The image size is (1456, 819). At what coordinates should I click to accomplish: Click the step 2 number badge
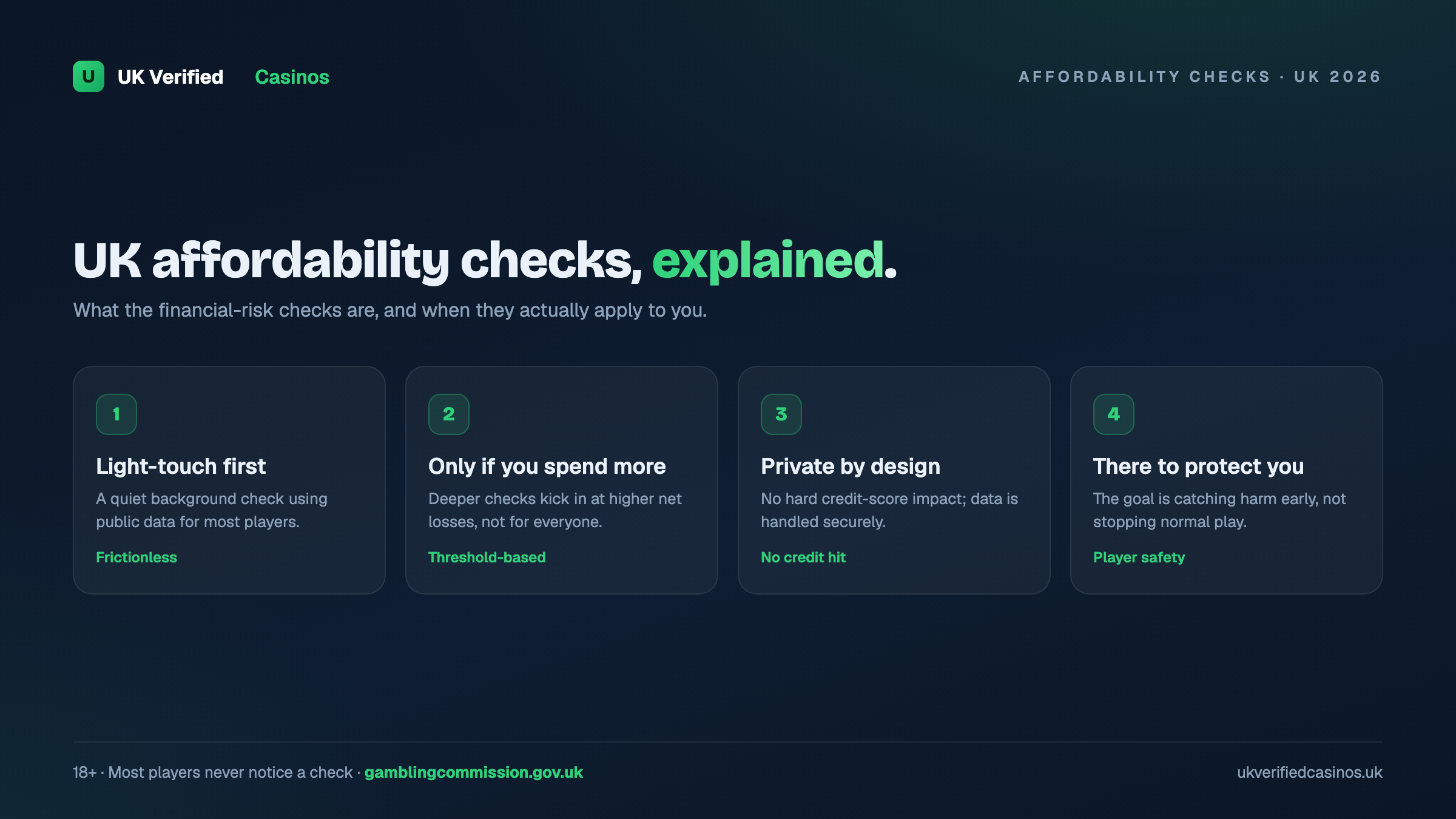coord(449,414)
